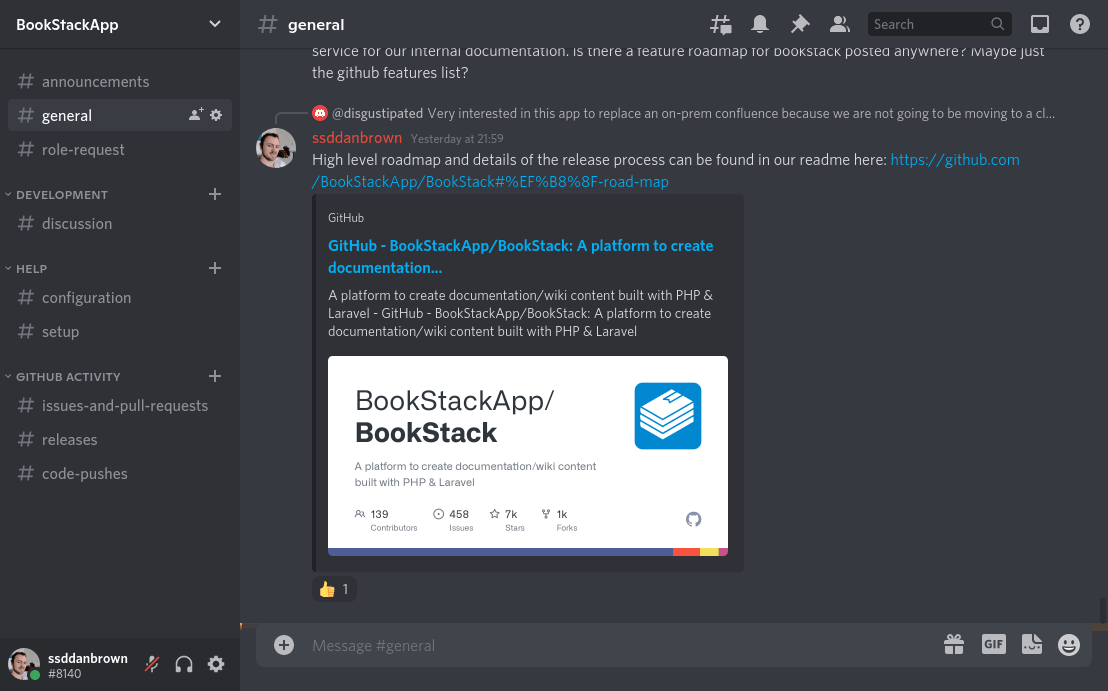Open the Threads icon in header
Screen dimensions: 1108x691
[x=720, y=24]
